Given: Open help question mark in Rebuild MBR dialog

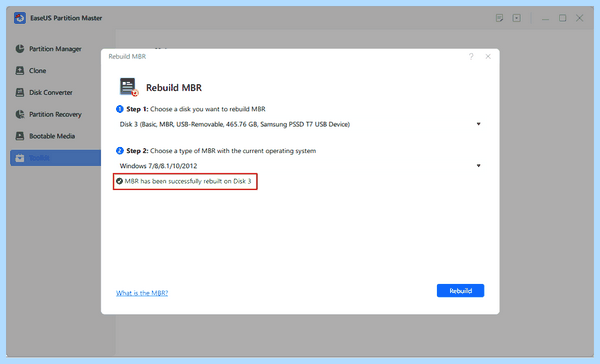Looking at the screenshot, I should click(x=471, y=57).
